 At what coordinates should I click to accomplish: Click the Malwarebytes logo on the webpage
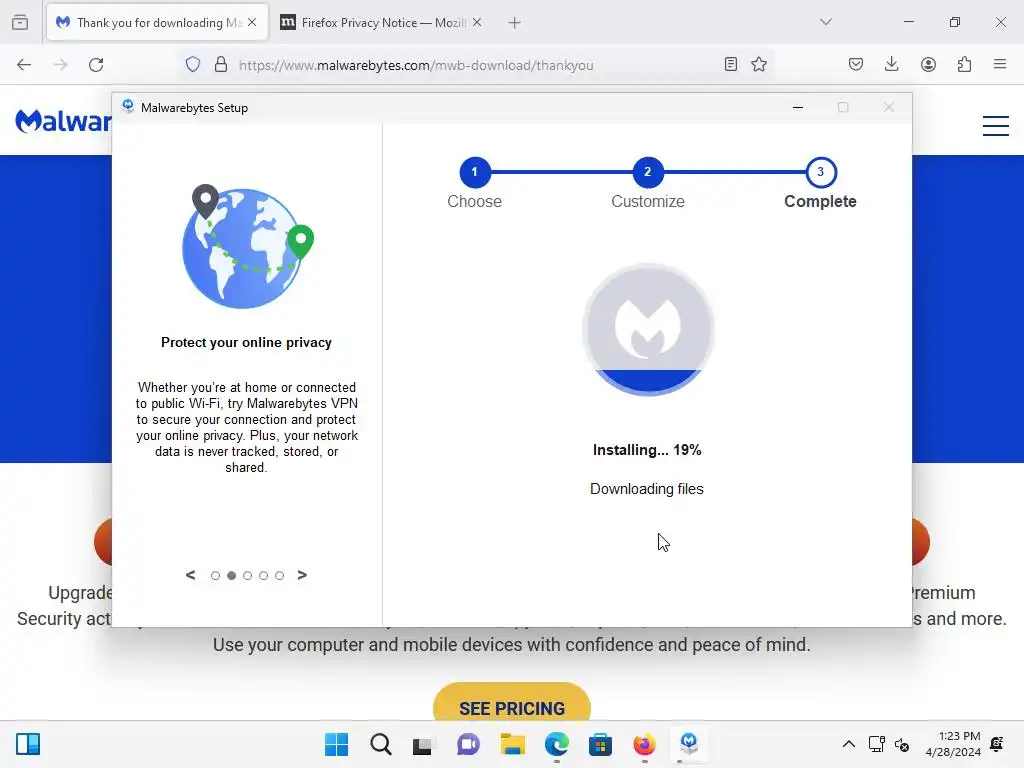[x=63, y=121]
